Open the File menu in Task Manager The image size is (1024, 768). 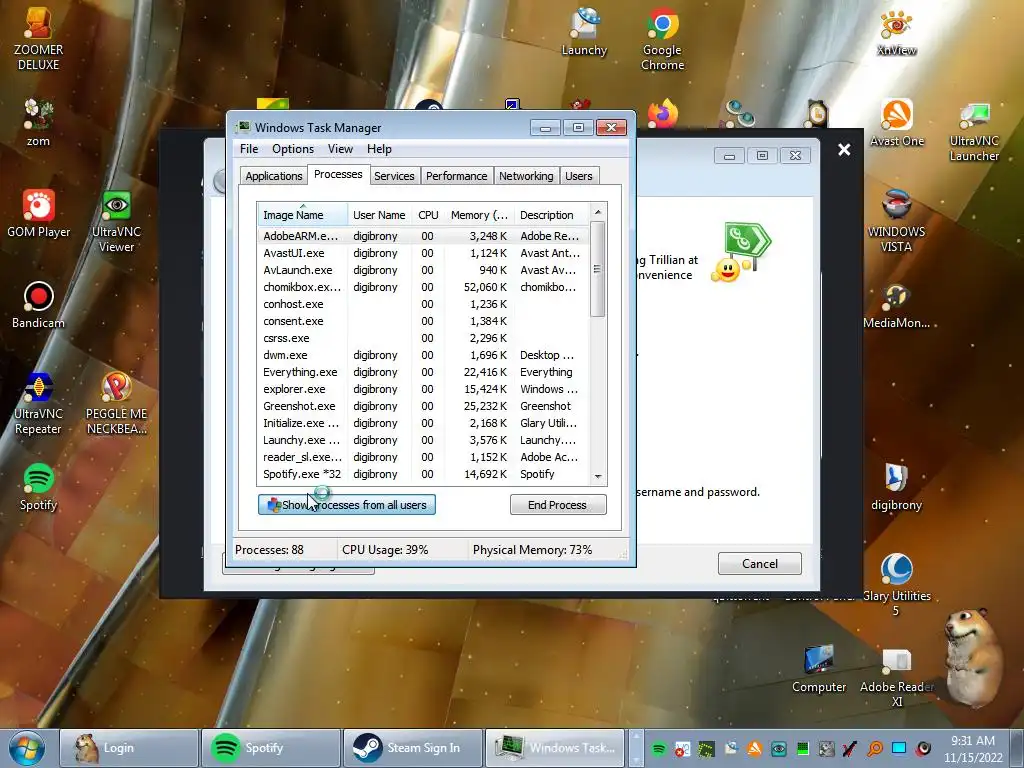[x=249, y=149]
